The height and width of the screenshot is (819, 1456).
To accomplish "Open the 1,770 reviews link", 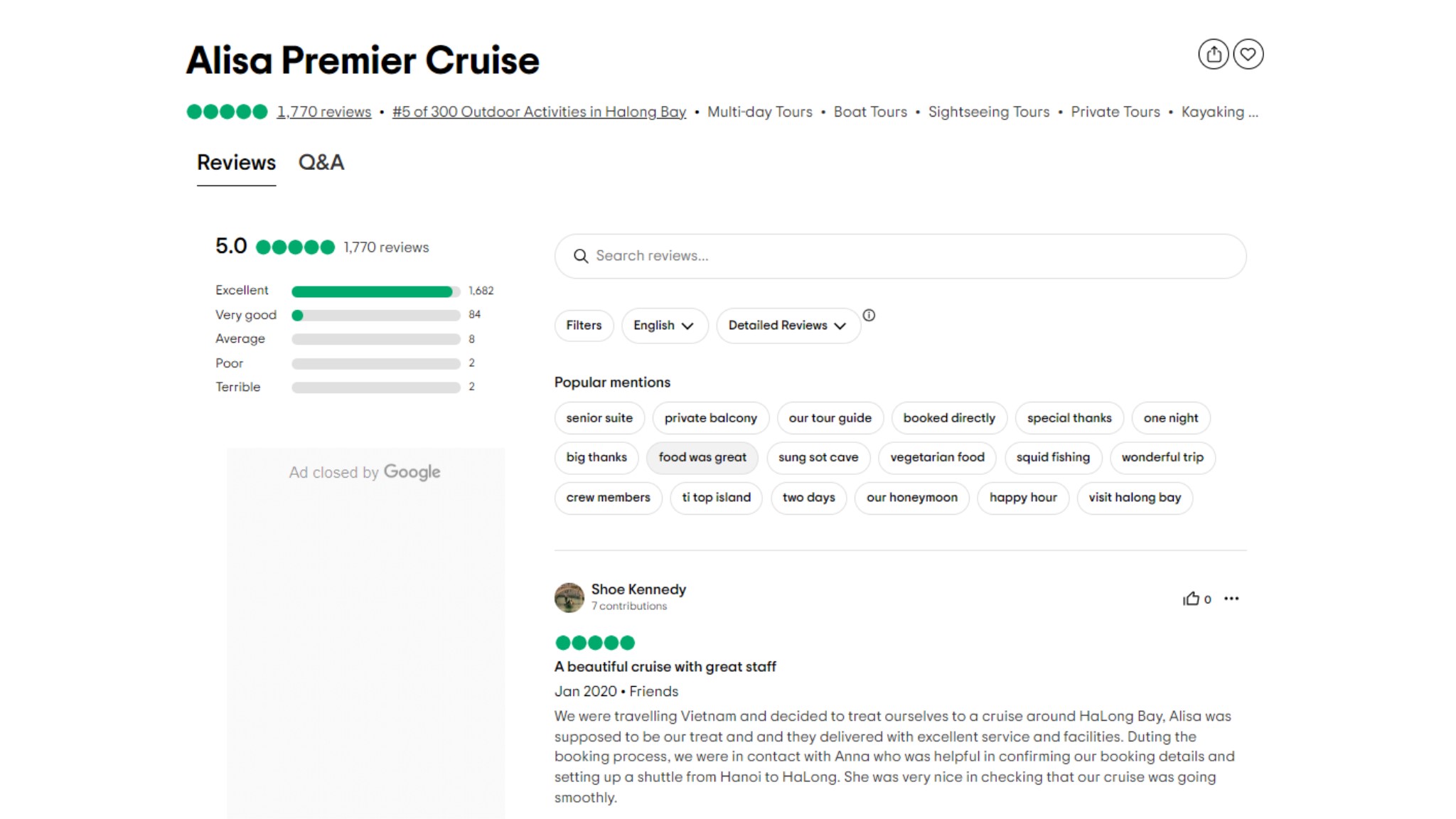I will (x=323, y=112).
